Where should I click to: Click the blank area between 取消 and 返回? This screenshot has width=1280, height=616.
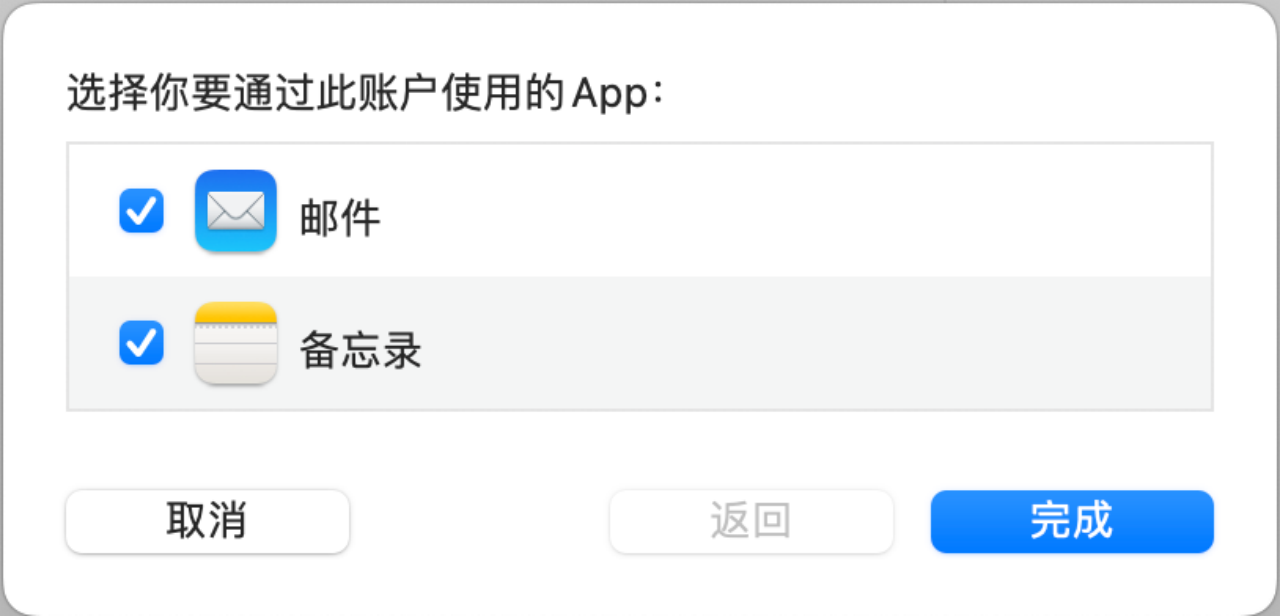[480, 521]
